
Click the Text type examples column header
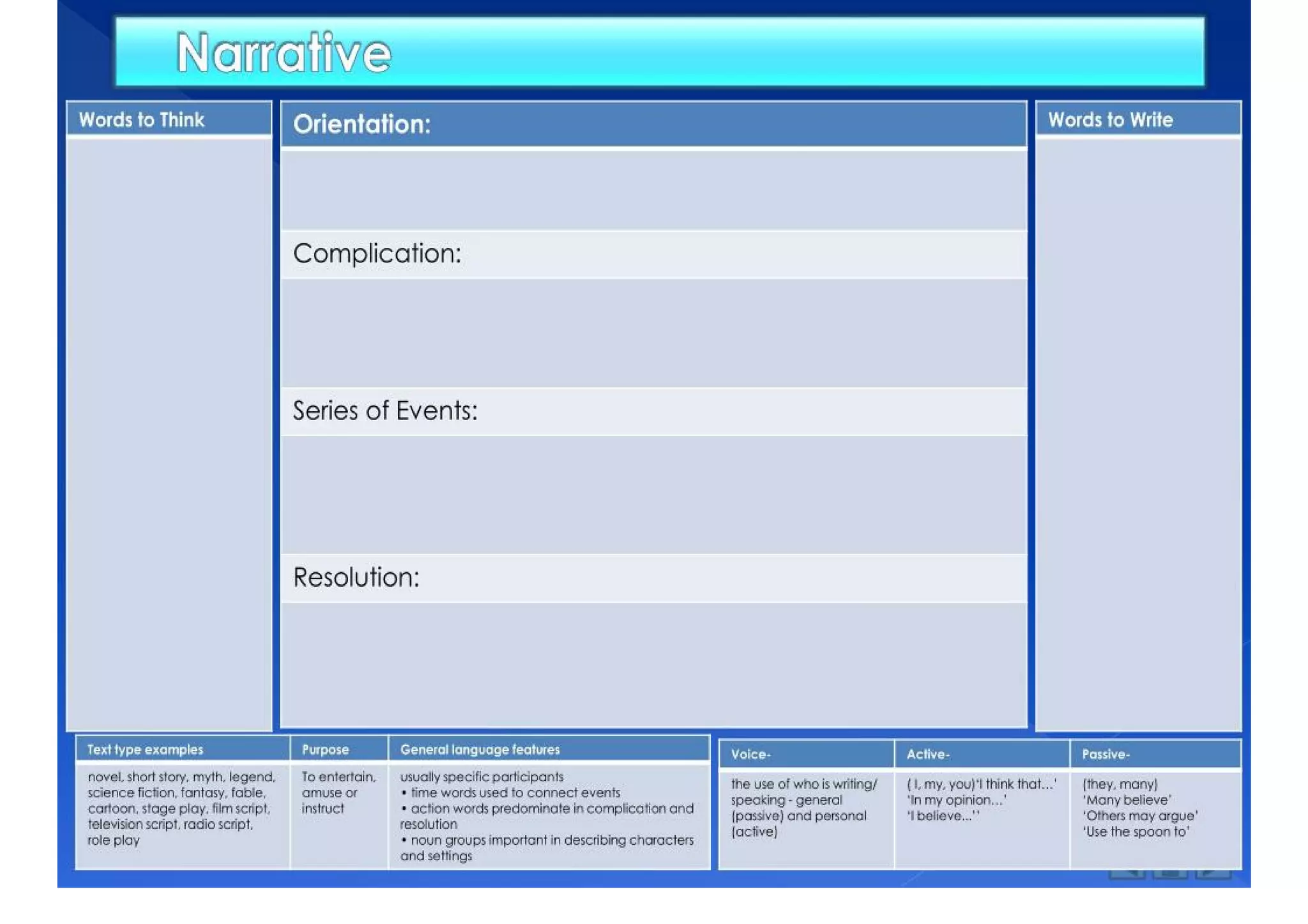[x=183, y=749]
